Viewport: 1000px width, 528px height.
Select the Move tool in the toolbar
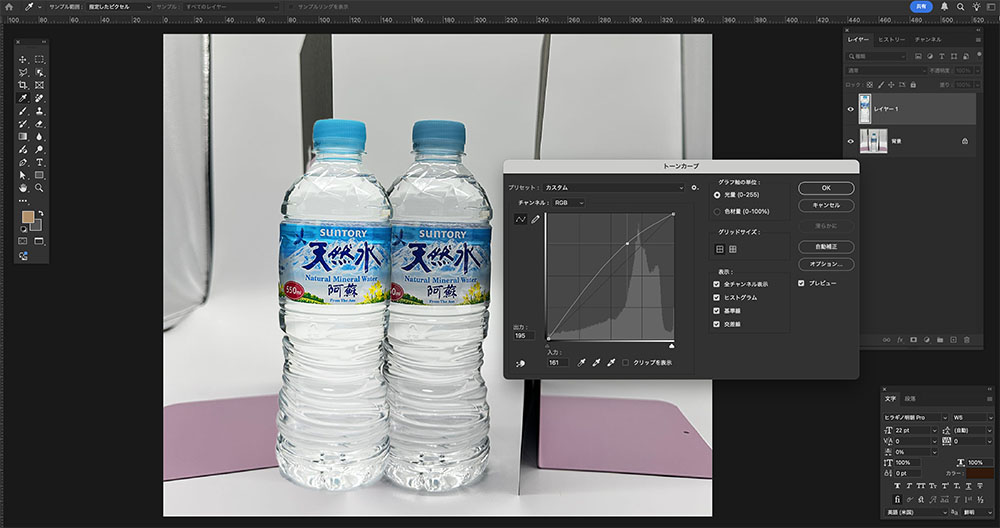[x=23, y=60]
